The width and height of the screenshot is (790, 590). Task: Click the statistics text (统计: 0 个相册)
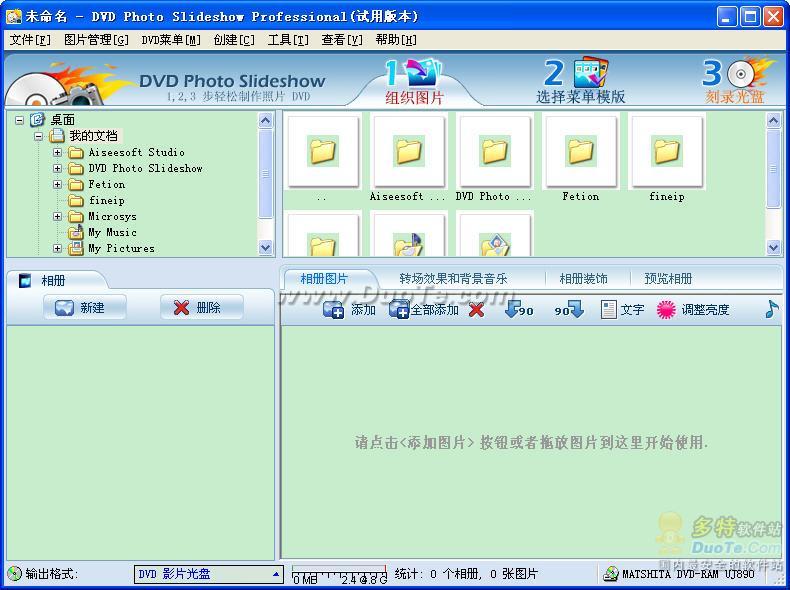(467, 574)
